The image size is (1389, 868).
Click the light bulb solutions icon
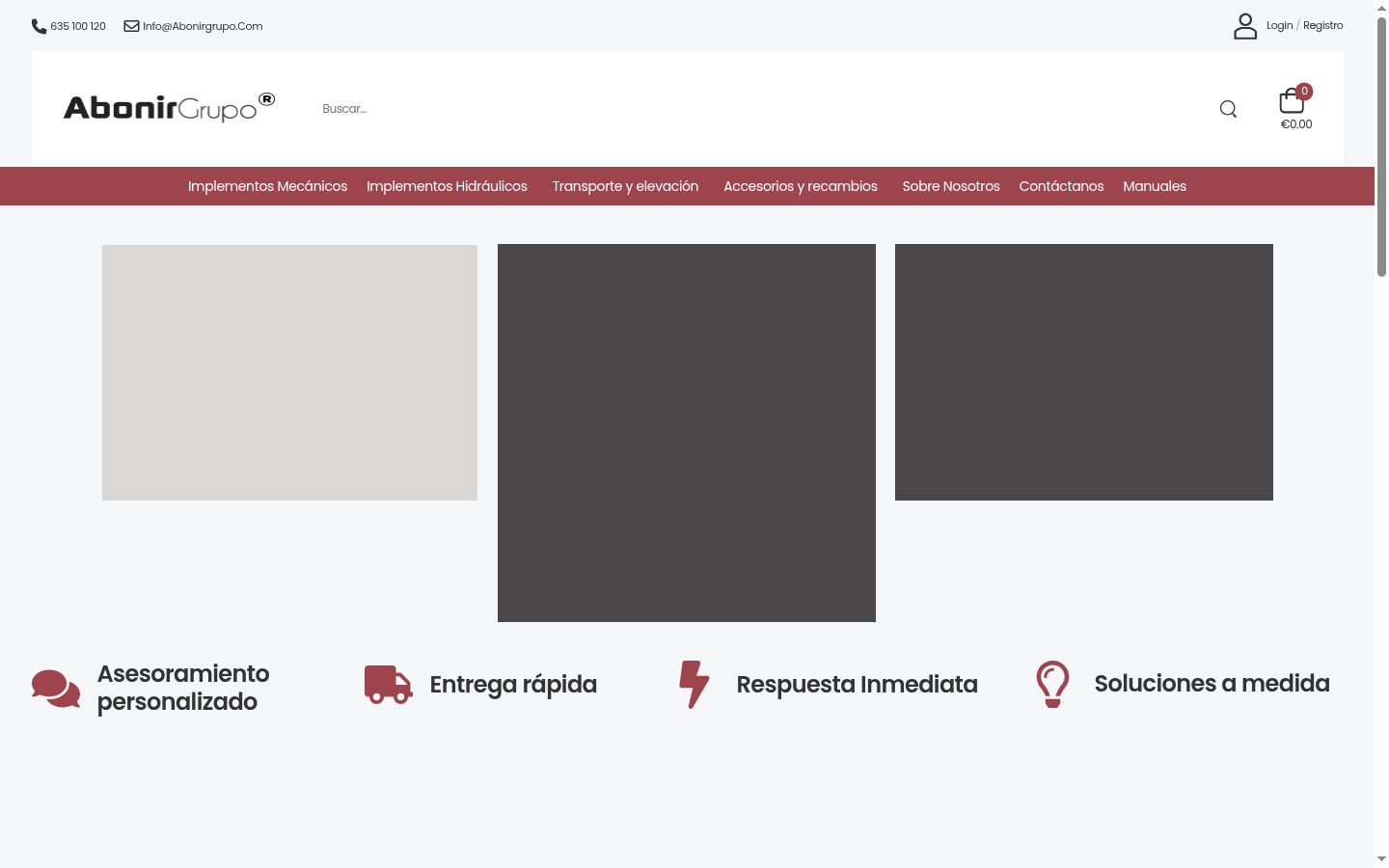point(1052,684)
